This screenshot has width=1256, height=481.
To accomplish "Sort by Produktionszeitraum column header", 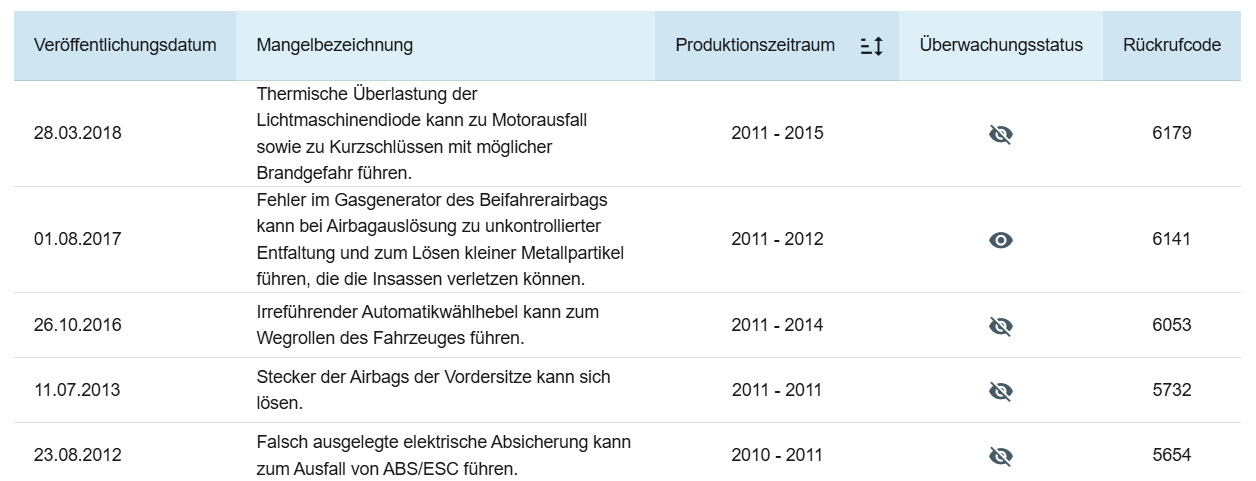I will (x=755, y=46).
